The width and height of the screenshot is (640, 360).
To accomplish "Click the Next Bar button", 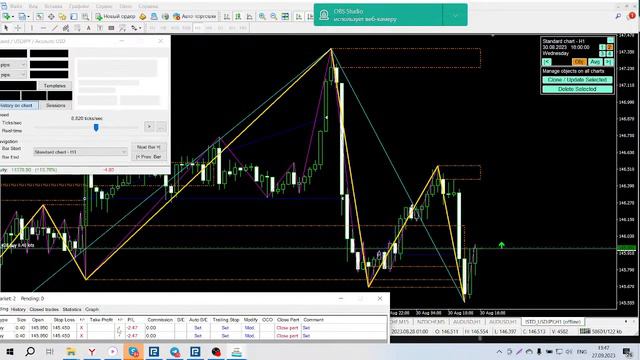I will click(x=149, y=147).
